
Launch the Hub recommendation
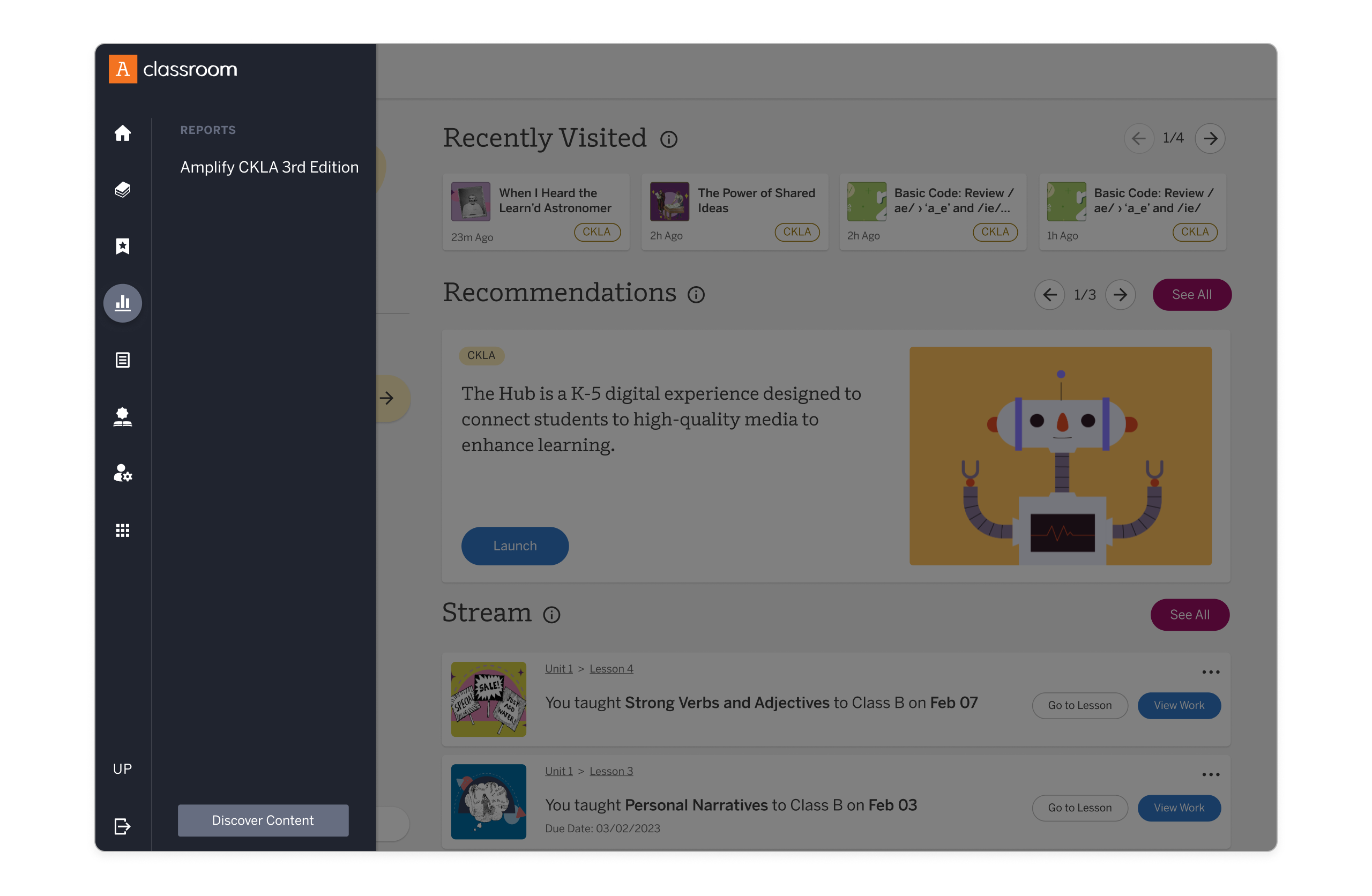[514, 546]
